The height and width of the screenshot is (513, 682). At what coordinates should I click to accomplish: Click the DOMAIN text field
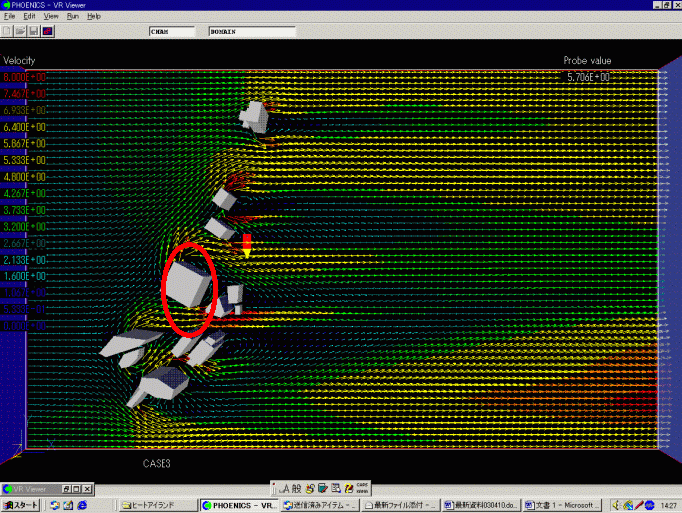point(251,32)
